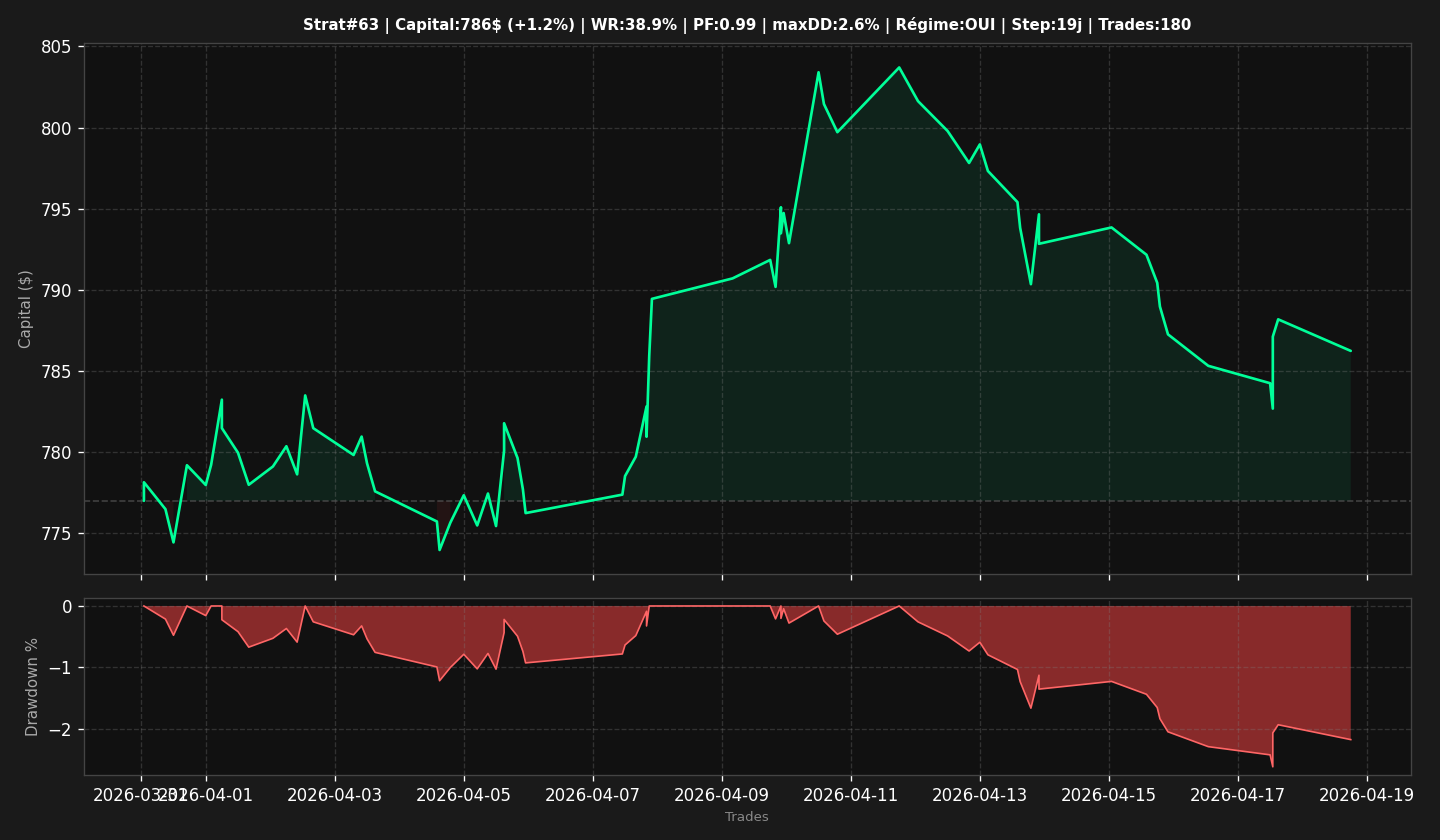Click the 2026-04-19 date tick label
This screenshot has height=840, width=1440.
[1367, 795]
